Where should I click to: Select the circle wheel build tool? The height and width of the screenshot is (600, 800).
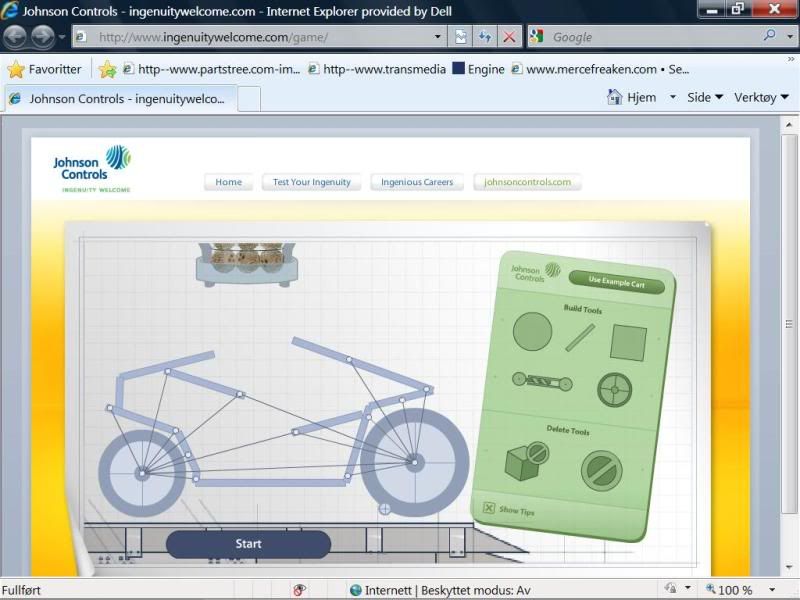coord(532,332)
